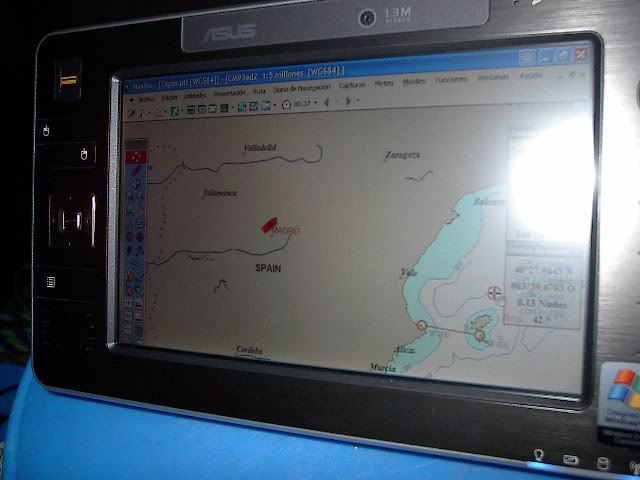The image size is (640, 480).
Task: Click the clock timer icon in toolbar
Action: [x=285, y=104]
